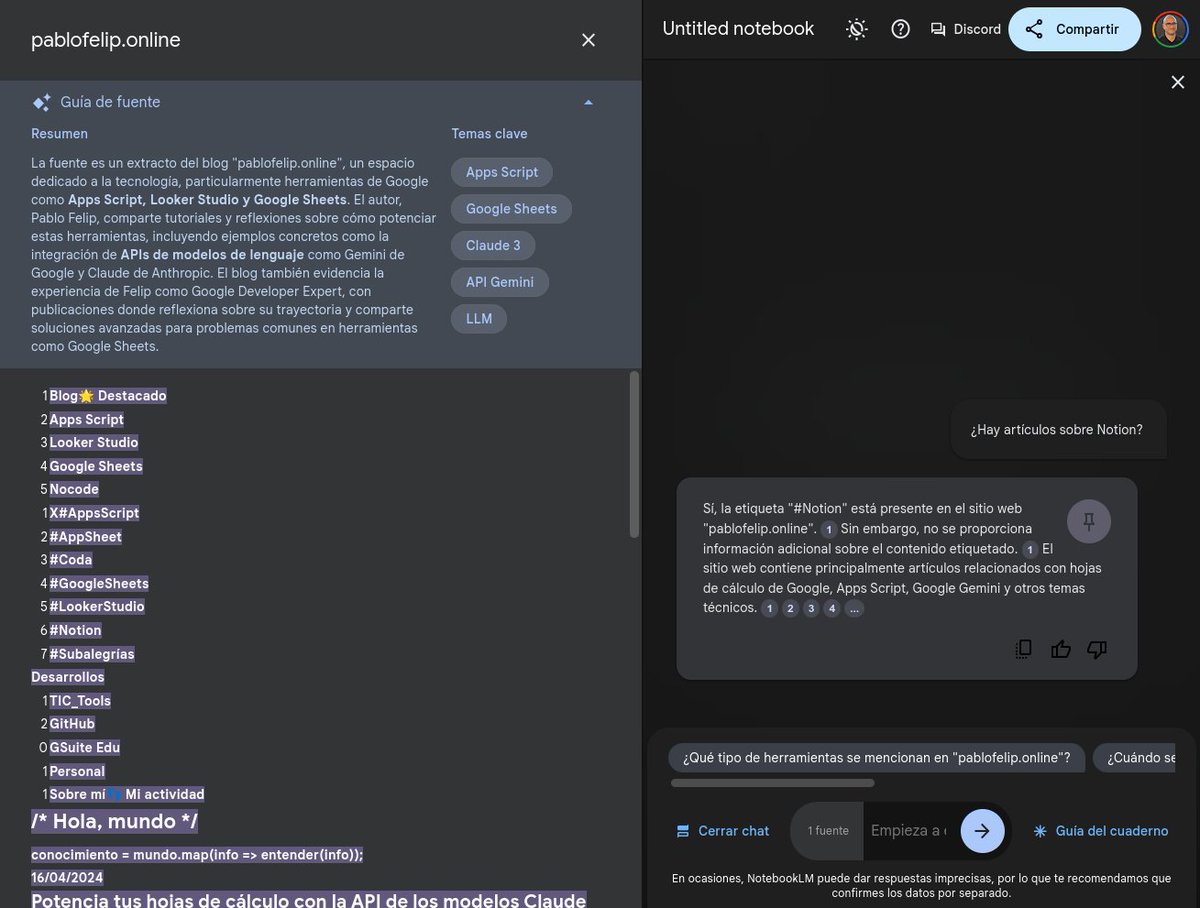Open citation 4 below the response text
Screen dimensions: 1200x908
point(832,608)
